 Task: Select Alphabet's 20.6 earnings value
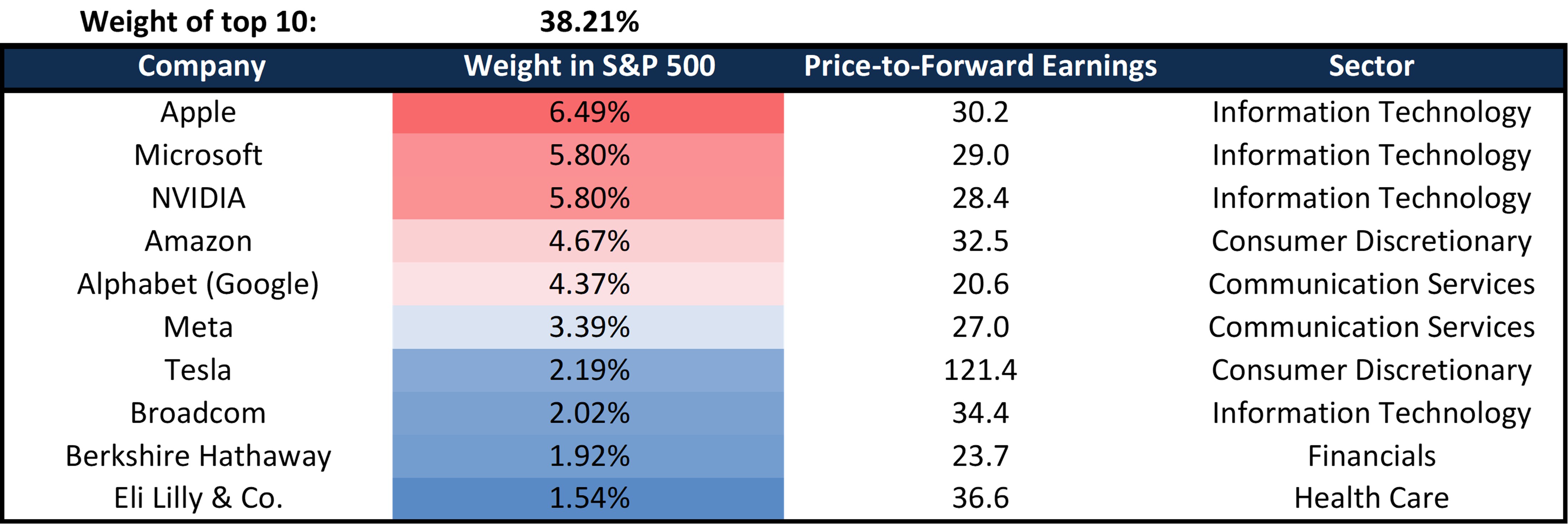[x=980, y=284]
